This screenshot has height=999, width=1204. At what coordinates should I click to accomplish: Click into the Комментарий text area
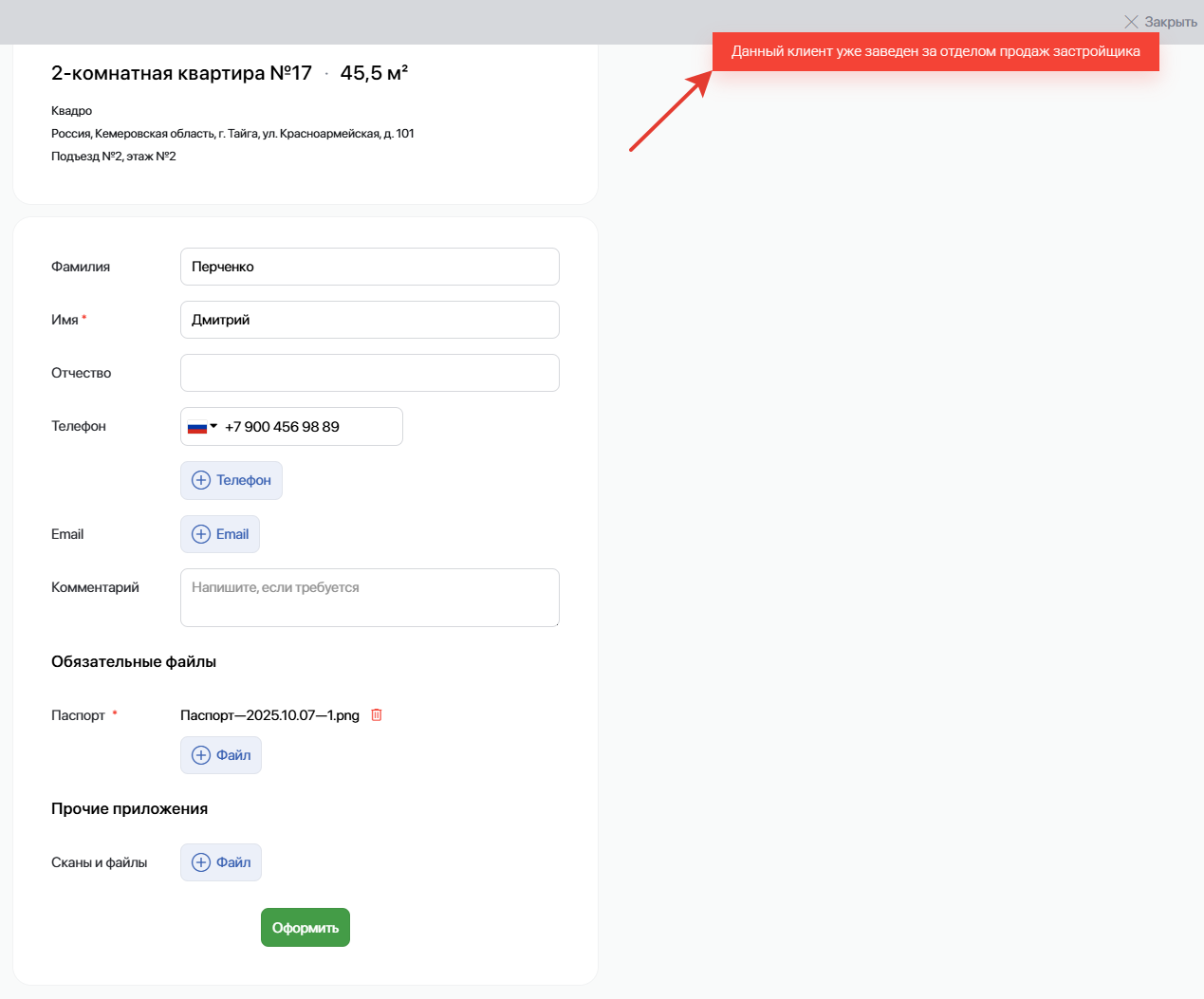pyautogui.click(x=369, y=598)
